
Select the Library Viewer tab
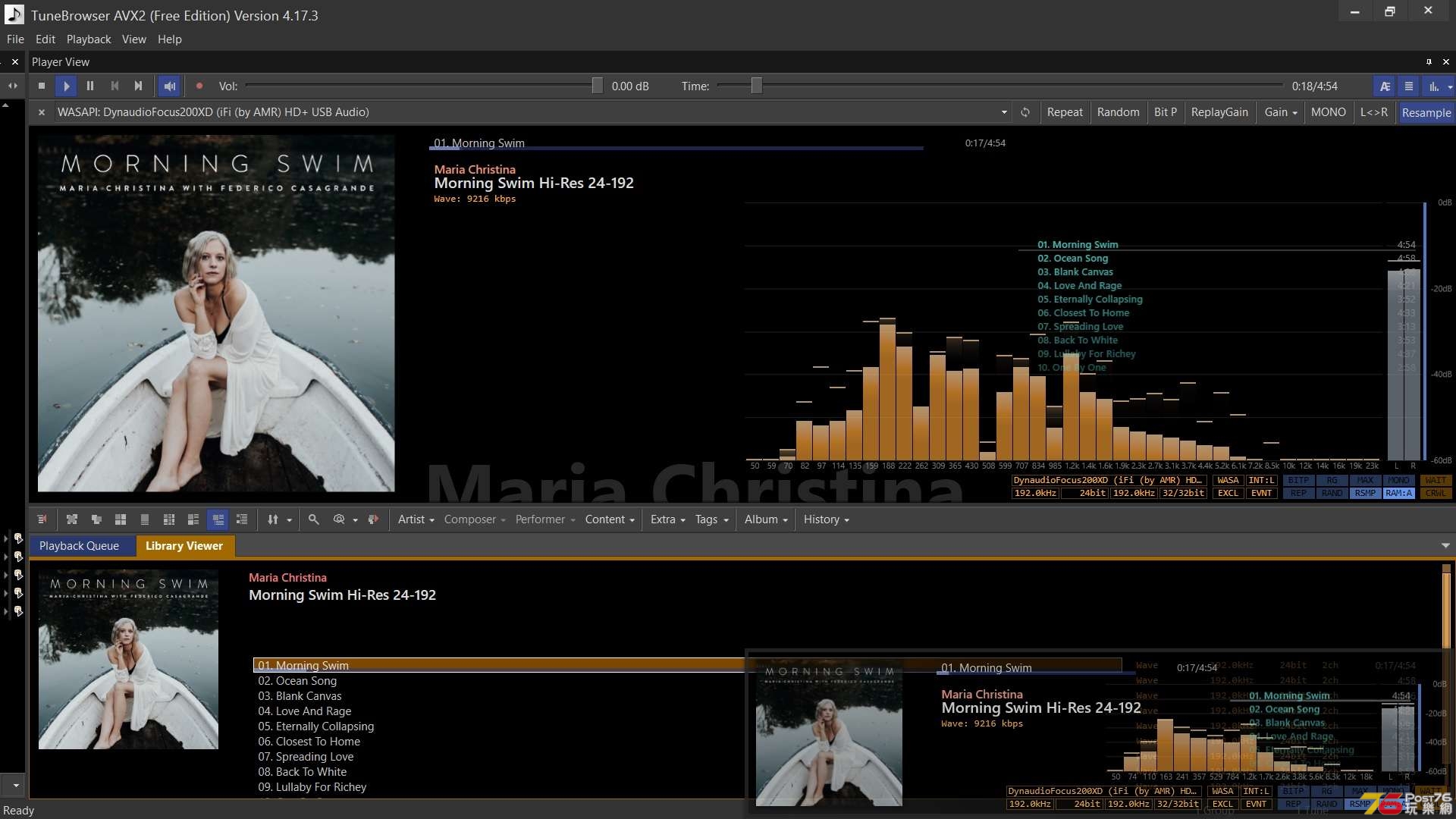point(184,546)
